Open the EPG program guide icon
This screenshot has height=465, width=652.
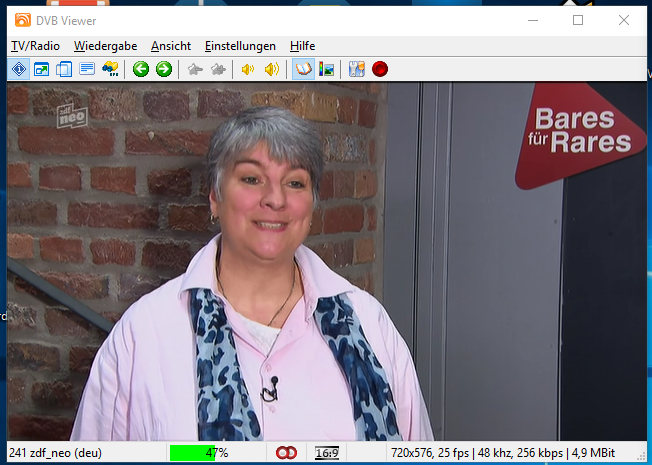pos(111,69)
